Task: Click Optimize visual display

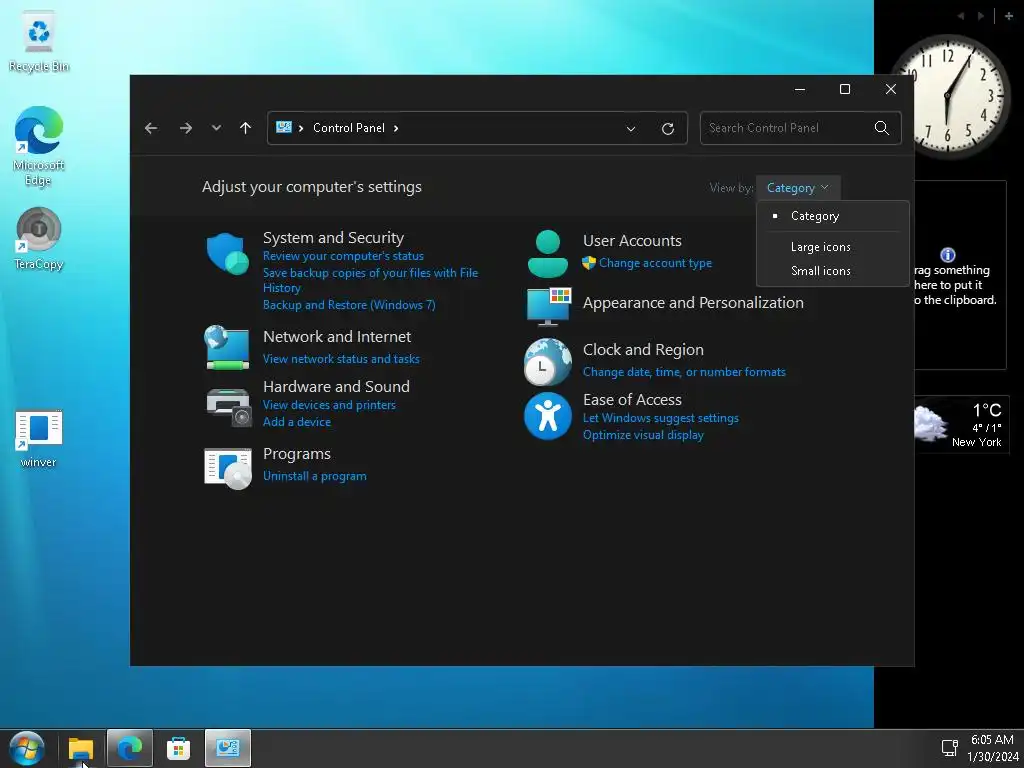Action: coord(643,435)
